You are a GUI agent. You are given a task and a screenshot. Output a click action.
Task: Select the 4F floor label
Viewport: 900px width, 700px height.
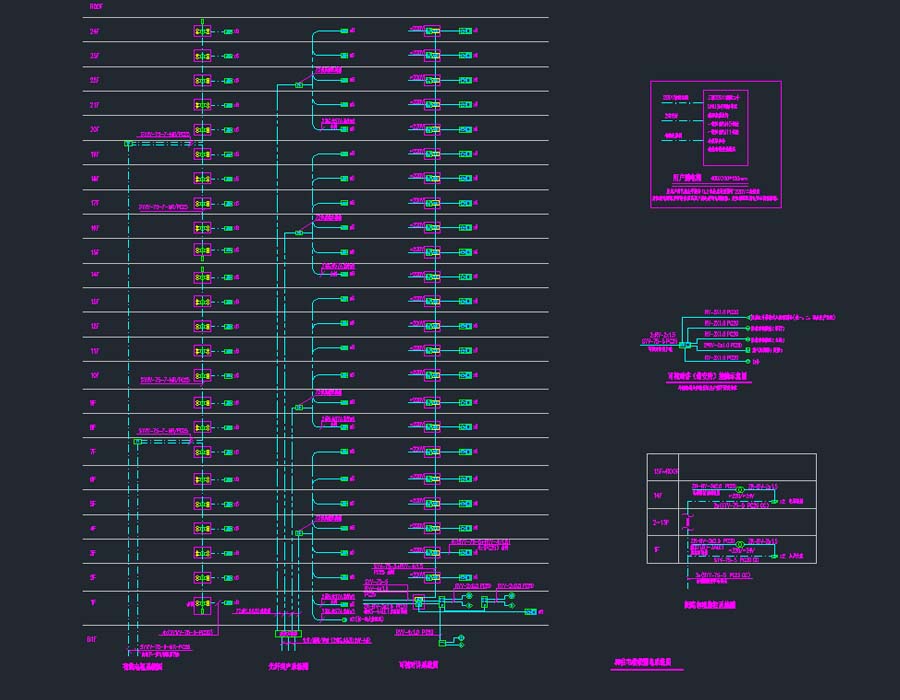[x=92, y=528]
